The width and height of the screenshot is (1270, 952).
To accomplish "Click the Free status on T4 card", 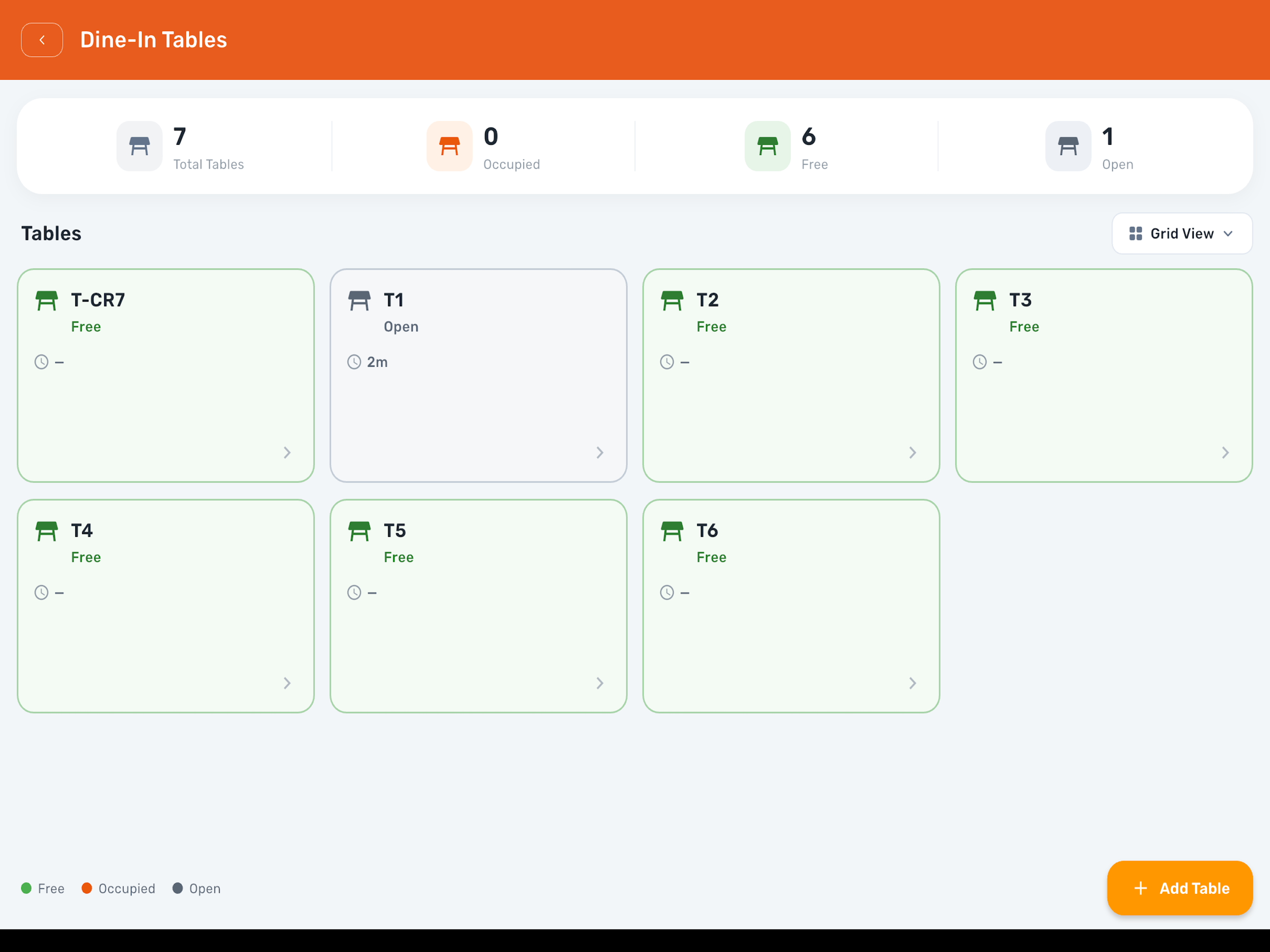I will tap(86, 558).
